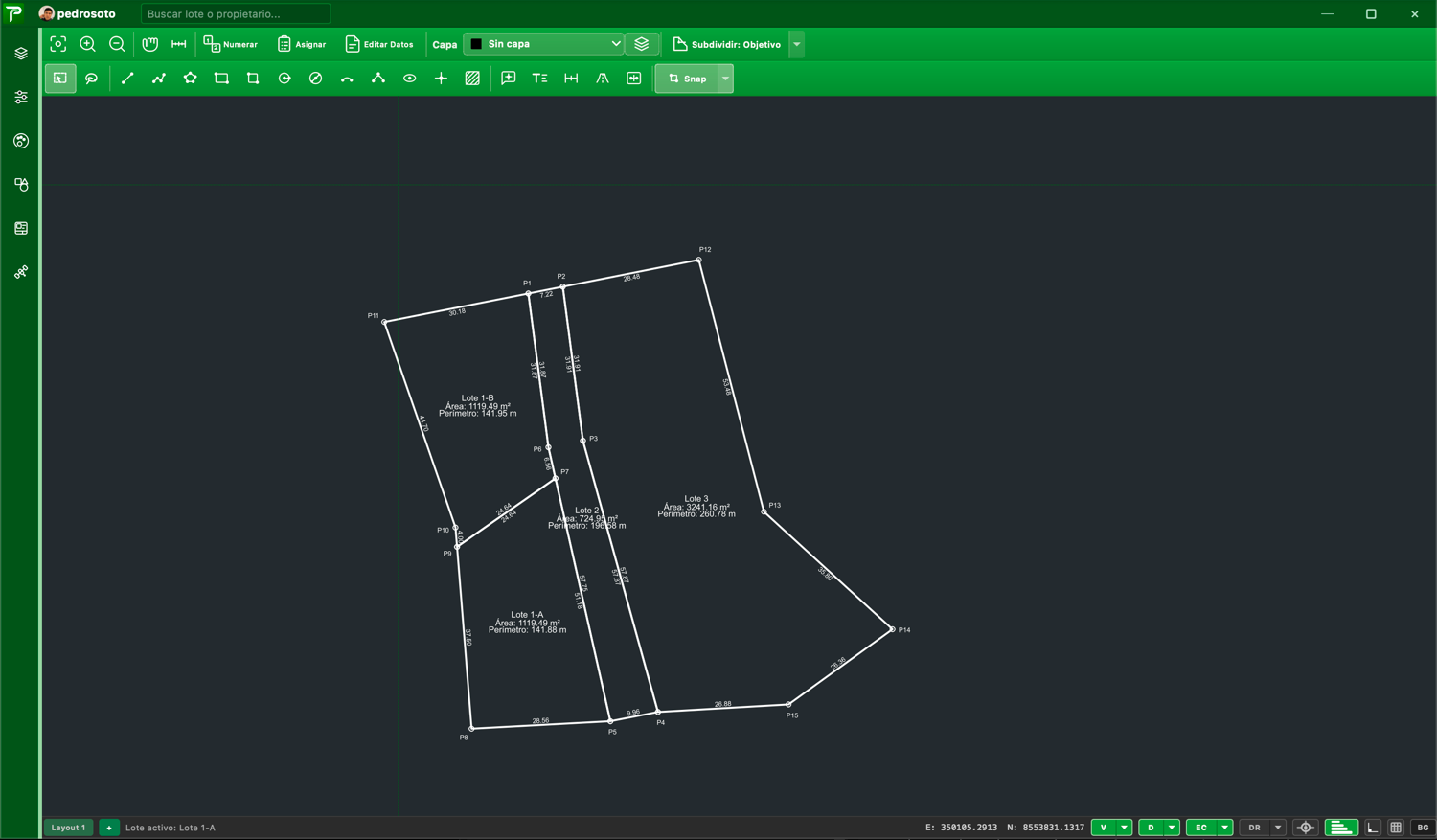Expand EC options arrow
This screenshot has height=840, width=1437.
tap(1225, 828)
